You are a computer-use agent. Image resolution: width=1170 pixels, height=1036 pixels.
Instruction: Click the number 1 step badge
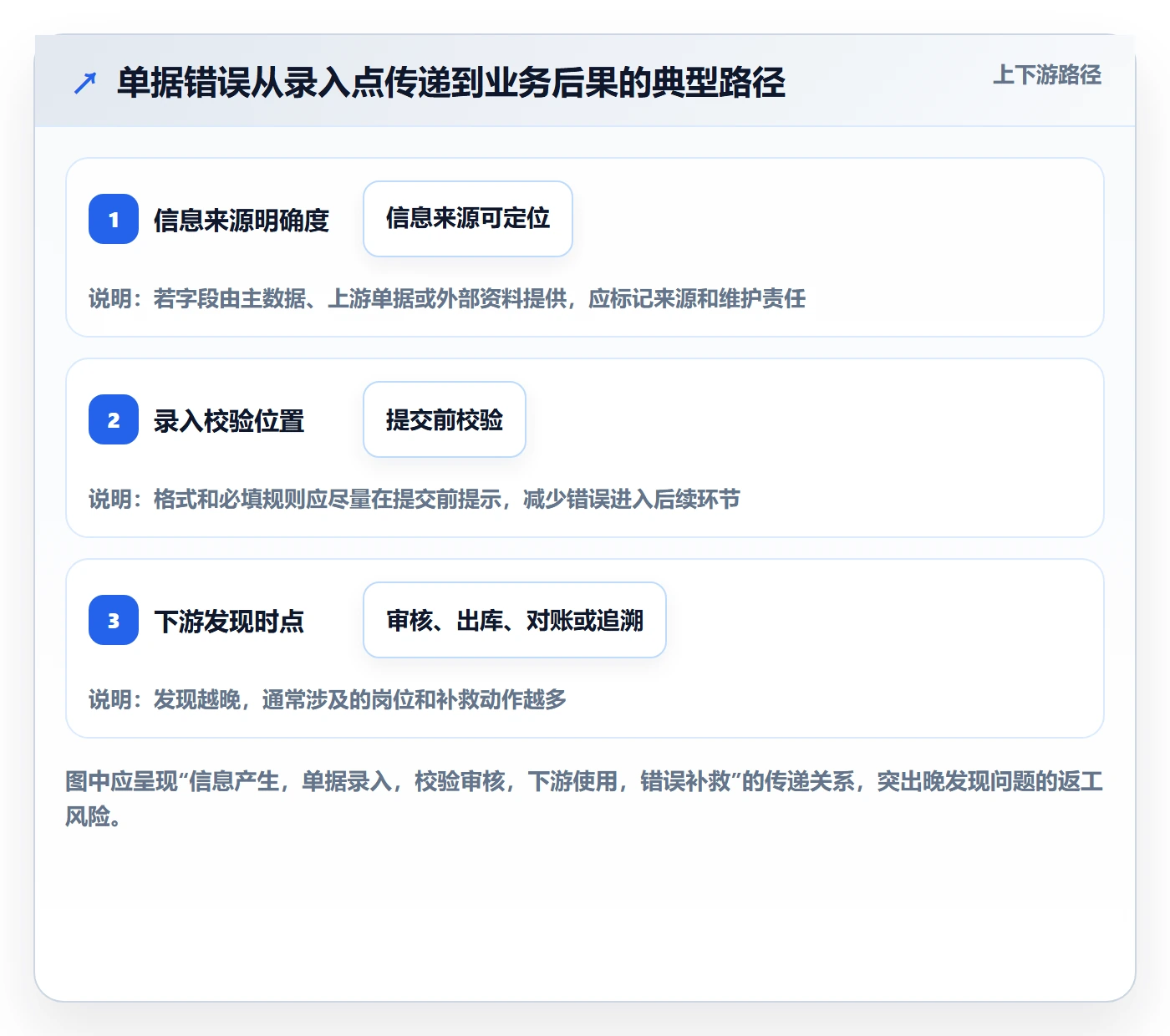114,219
